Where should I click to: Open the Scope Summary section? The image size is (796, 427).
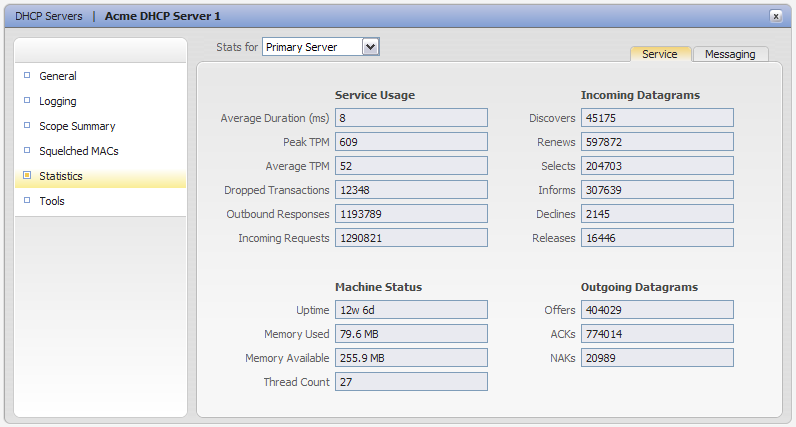77,126
